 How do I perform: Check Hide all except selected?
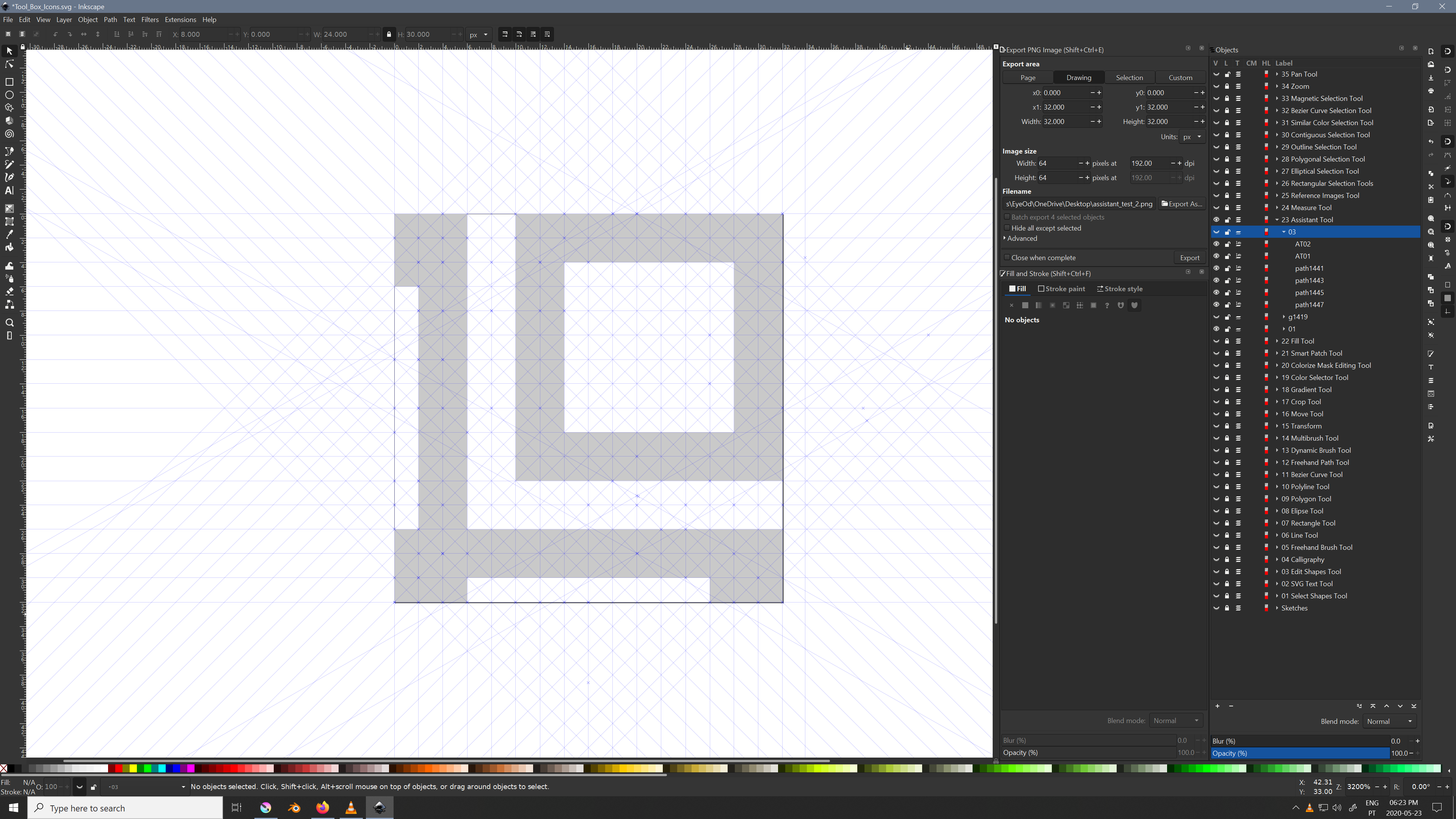1007,228
